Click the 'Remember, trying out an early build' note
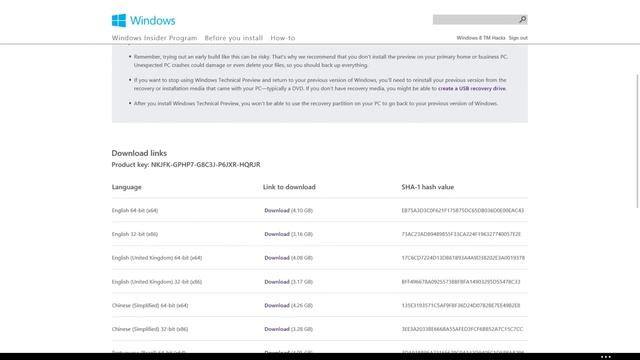 (x=321, y=61)
